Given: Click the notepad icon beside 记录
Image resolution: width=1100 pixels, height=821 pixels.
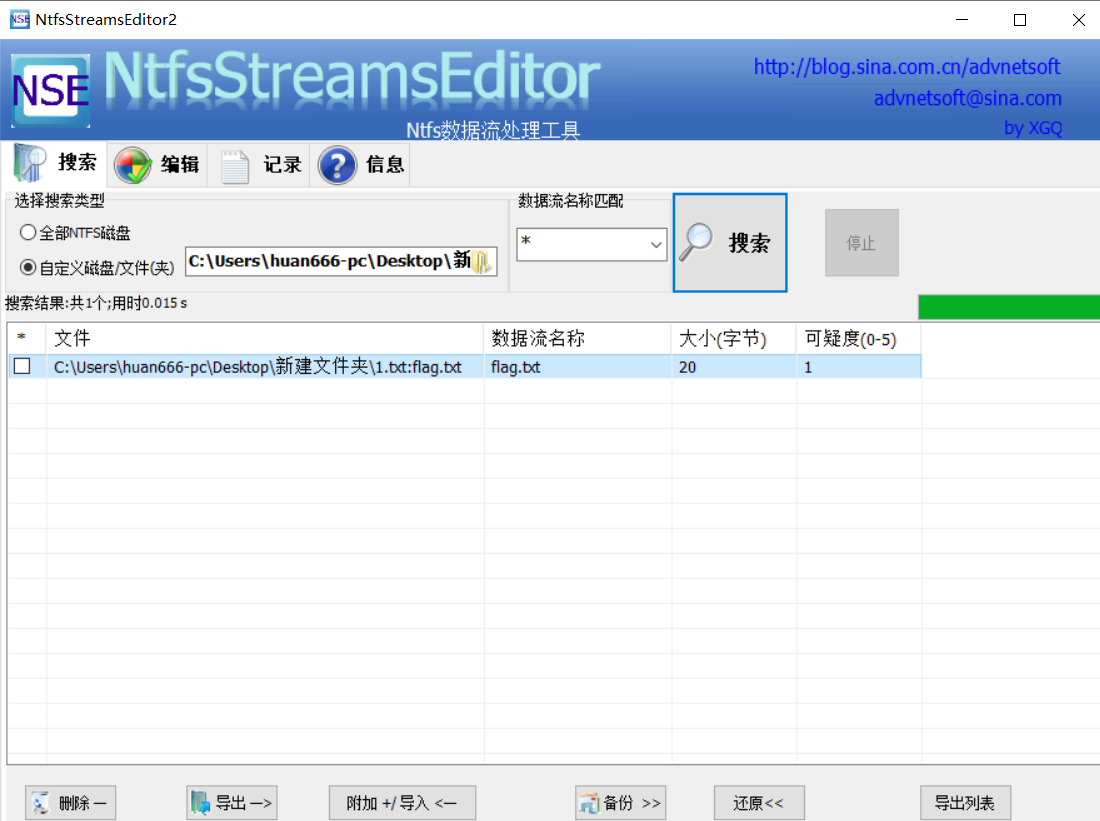Looking at the screenshot, I should click(235, 166).
